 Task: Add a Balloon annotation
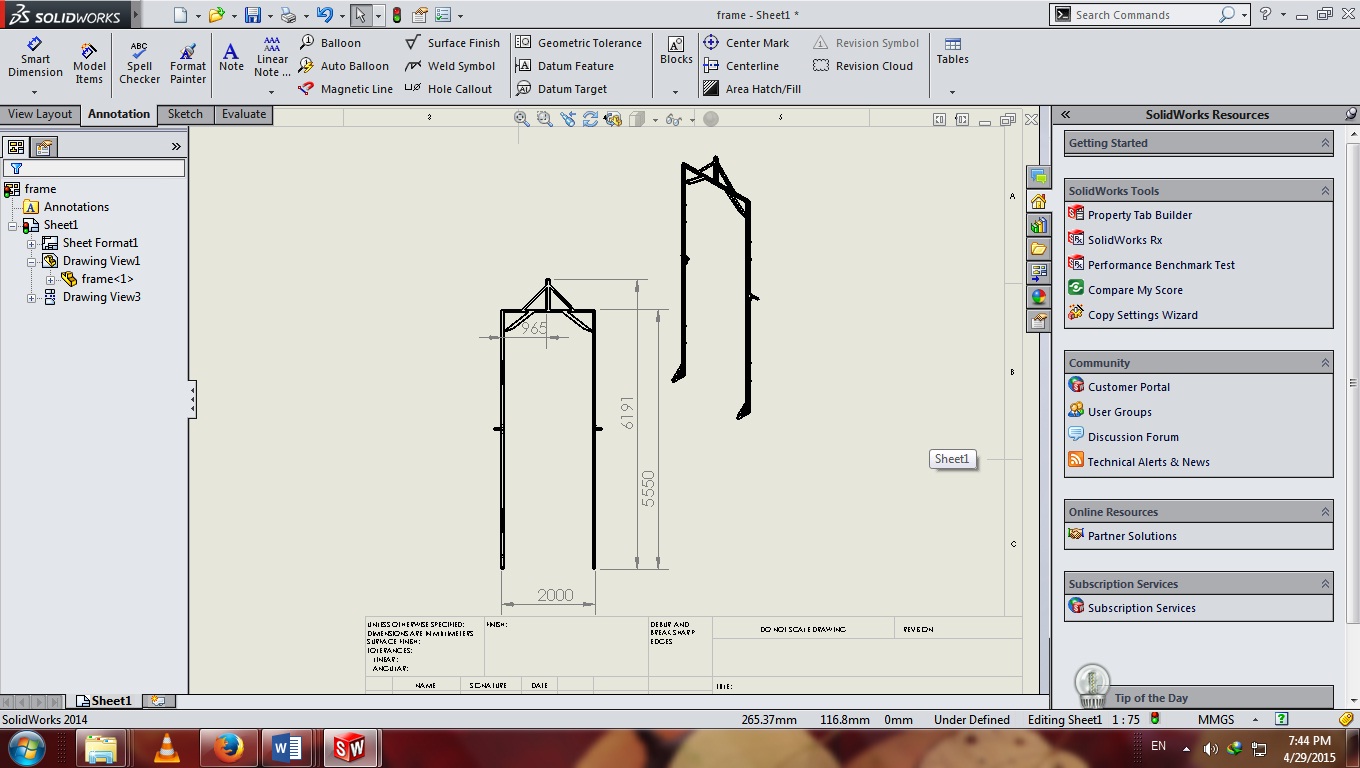(x=330, y=43)
